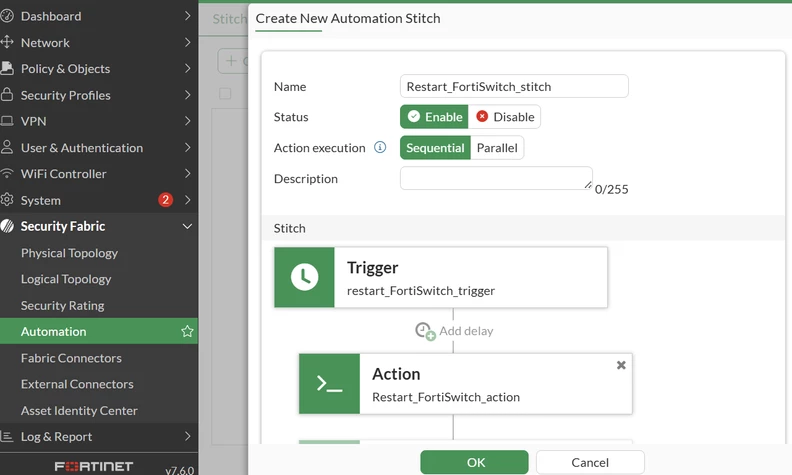Screen dimensions: 792x475
Task: Click the System notification badge showing 2
Action: [165, 200]
